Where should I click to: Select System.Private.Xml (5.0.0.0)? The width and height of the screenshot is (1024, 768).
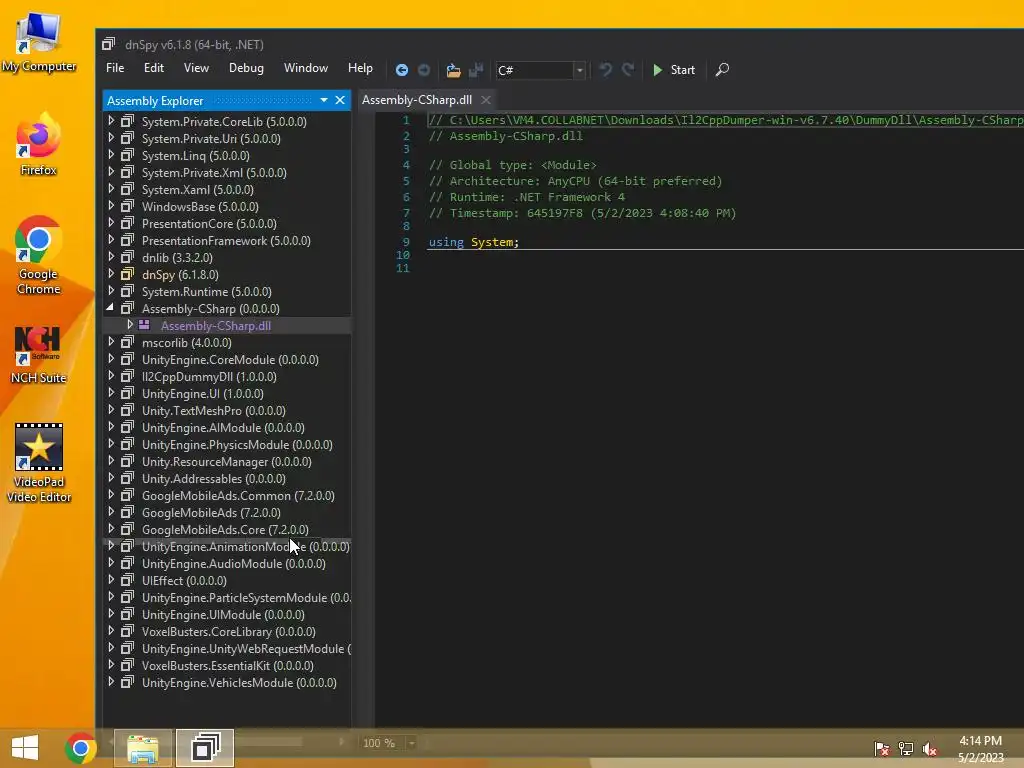[214, 173]
